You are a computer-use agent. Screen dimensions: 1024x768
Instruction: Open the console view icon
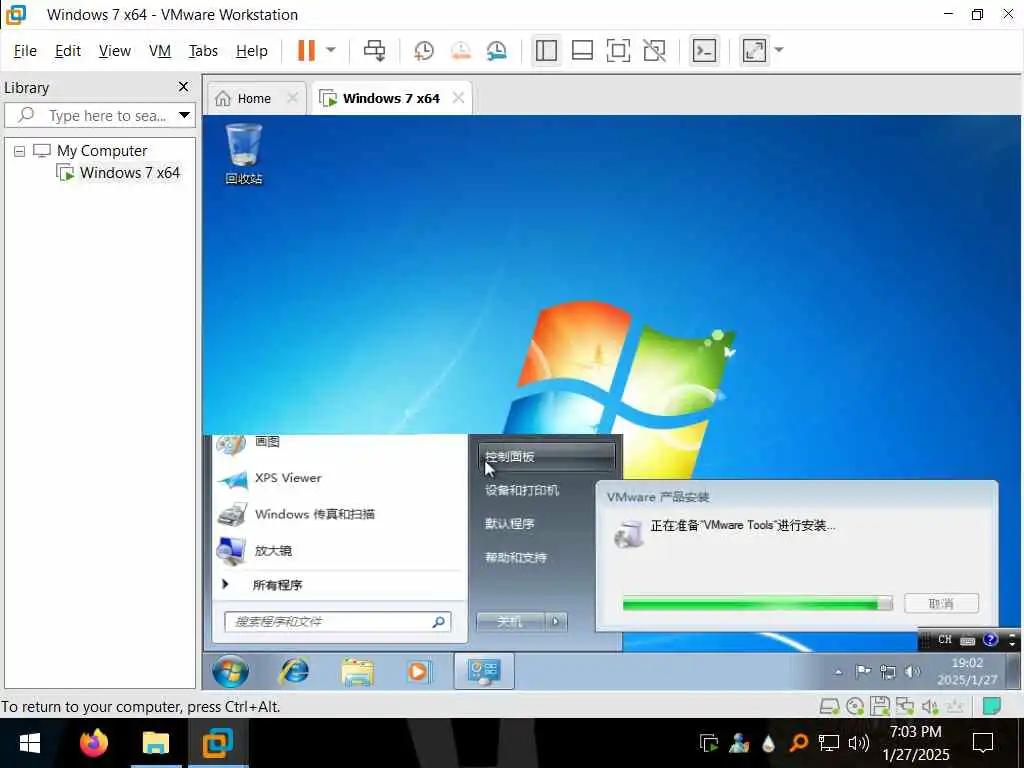[x=704, y=50]
